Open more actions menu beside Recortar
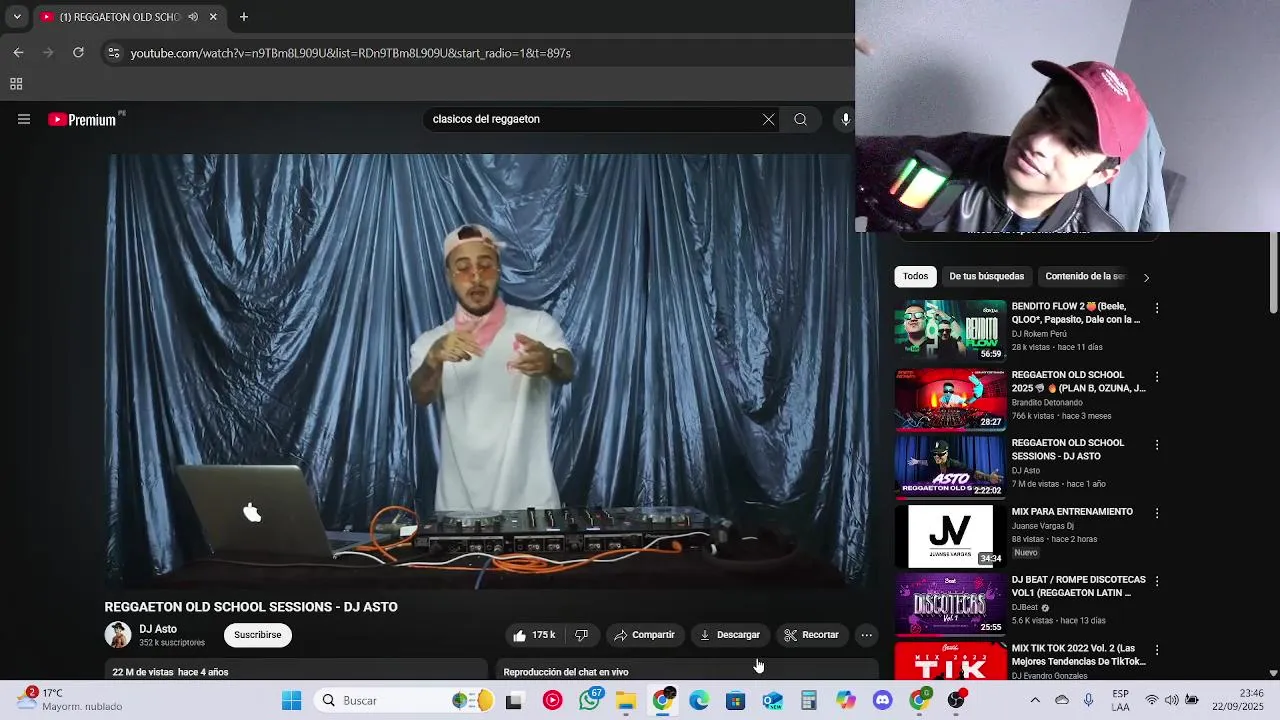The image size is (1280, 720). point(867,635)
